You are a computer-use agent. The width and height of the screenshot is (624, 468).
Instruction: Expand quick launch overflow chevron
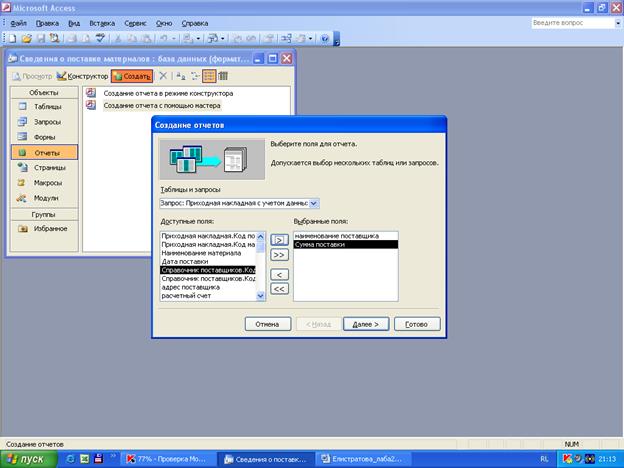[112, 456]
